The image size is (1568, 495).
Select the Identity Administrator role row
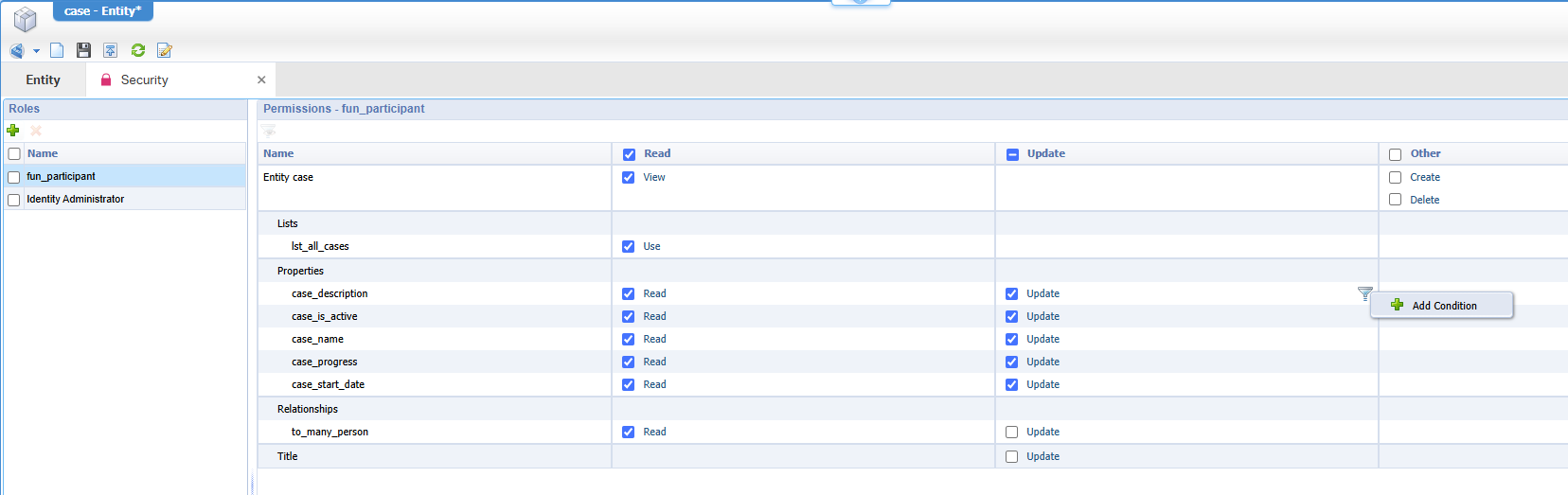[76, 199]
